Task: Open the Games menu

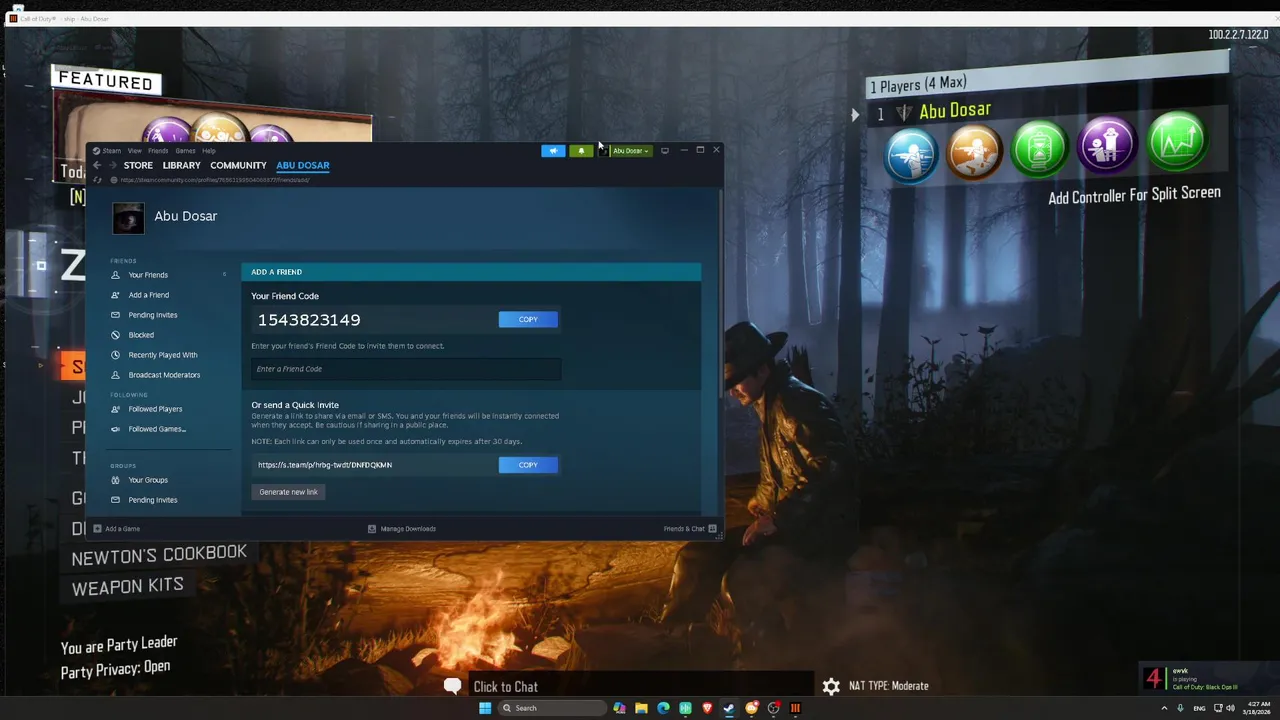Action: 185,151
